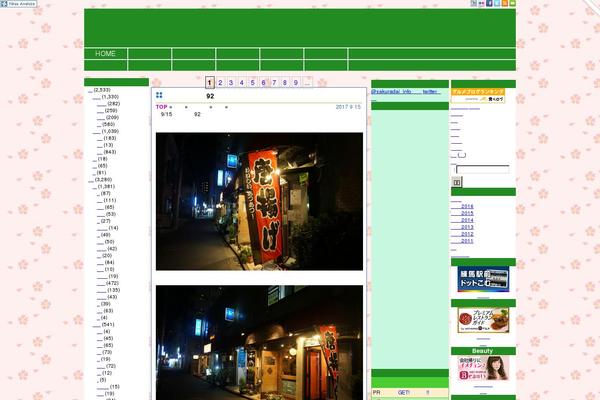Click the orange gourmet blog ranking banner
The width and height of the screenshot is (600, 400).
click(478, 96)
